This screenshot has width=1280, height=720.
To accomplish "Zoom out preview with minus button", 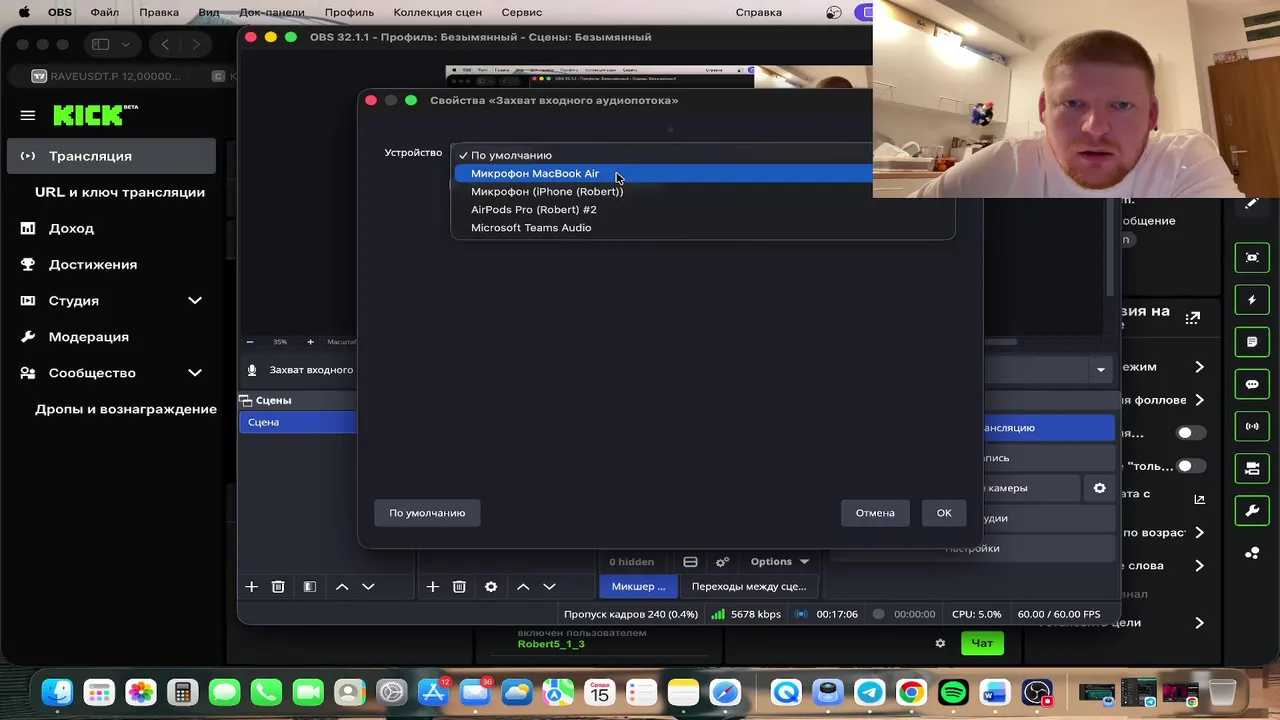I will pos(250,342).
